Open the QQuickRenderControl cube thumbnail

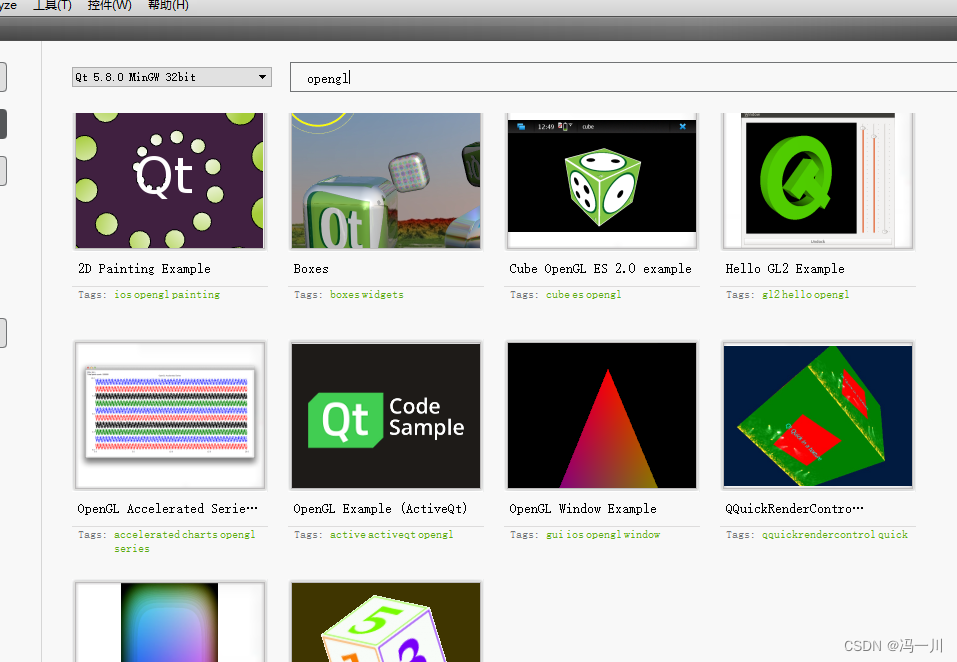(818, 416)
